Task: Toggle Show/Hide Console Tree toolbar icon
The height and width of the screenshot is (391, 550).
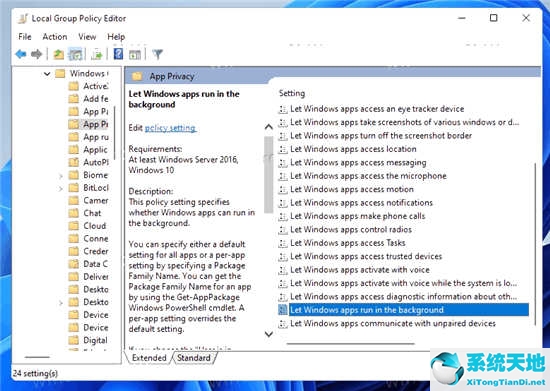Action: (x=75, y=54)
